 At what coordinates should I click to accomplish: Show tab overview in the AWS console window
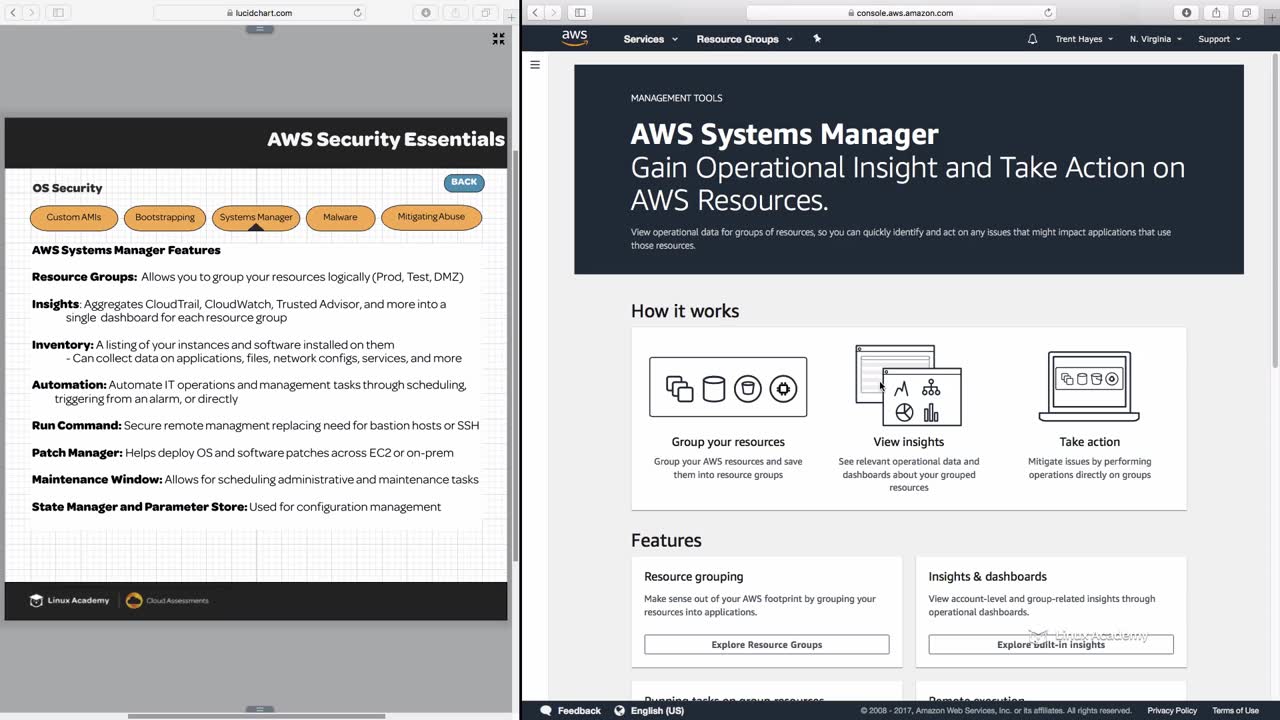point(1246,13)
